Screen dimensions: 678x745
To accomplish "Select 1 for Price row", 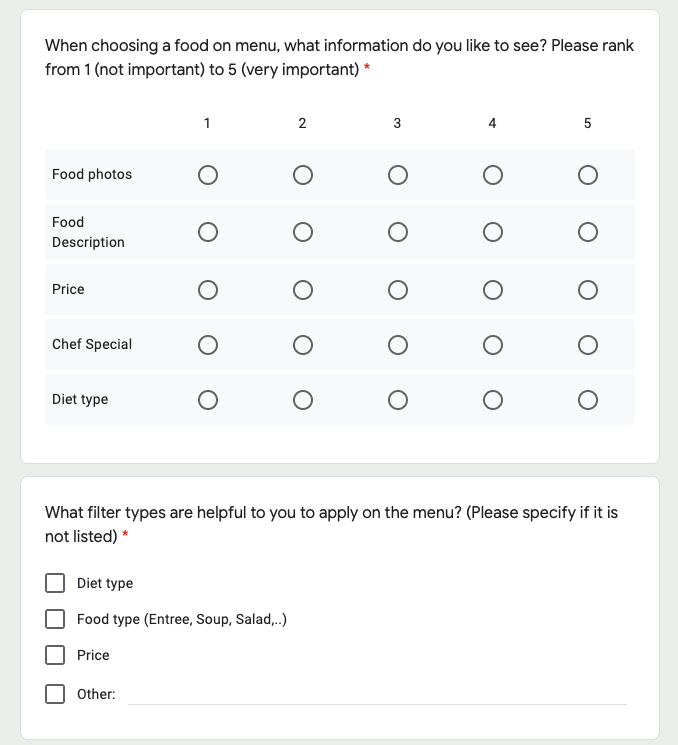I will click(x=208, y=290).
